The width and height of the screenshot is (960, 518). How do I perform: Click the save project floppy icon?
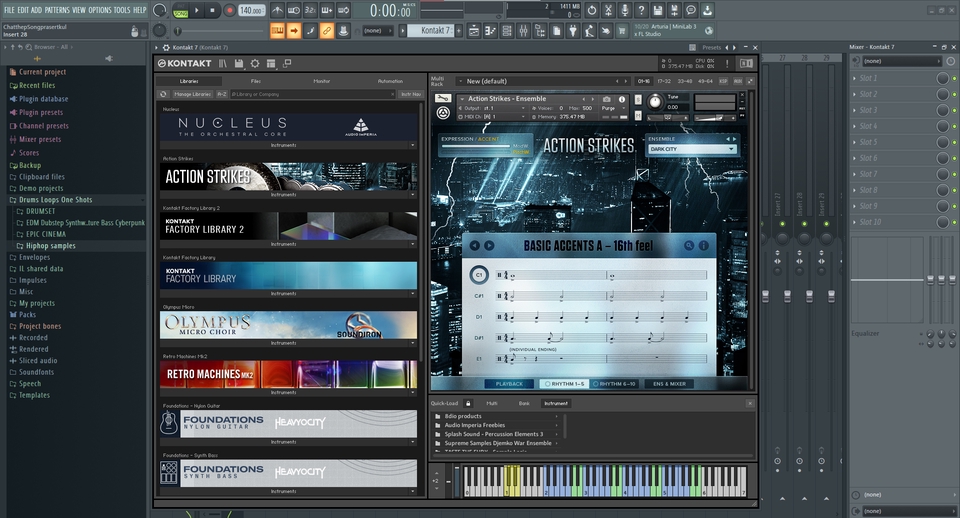pyautogui.click(x=658, y=10)
